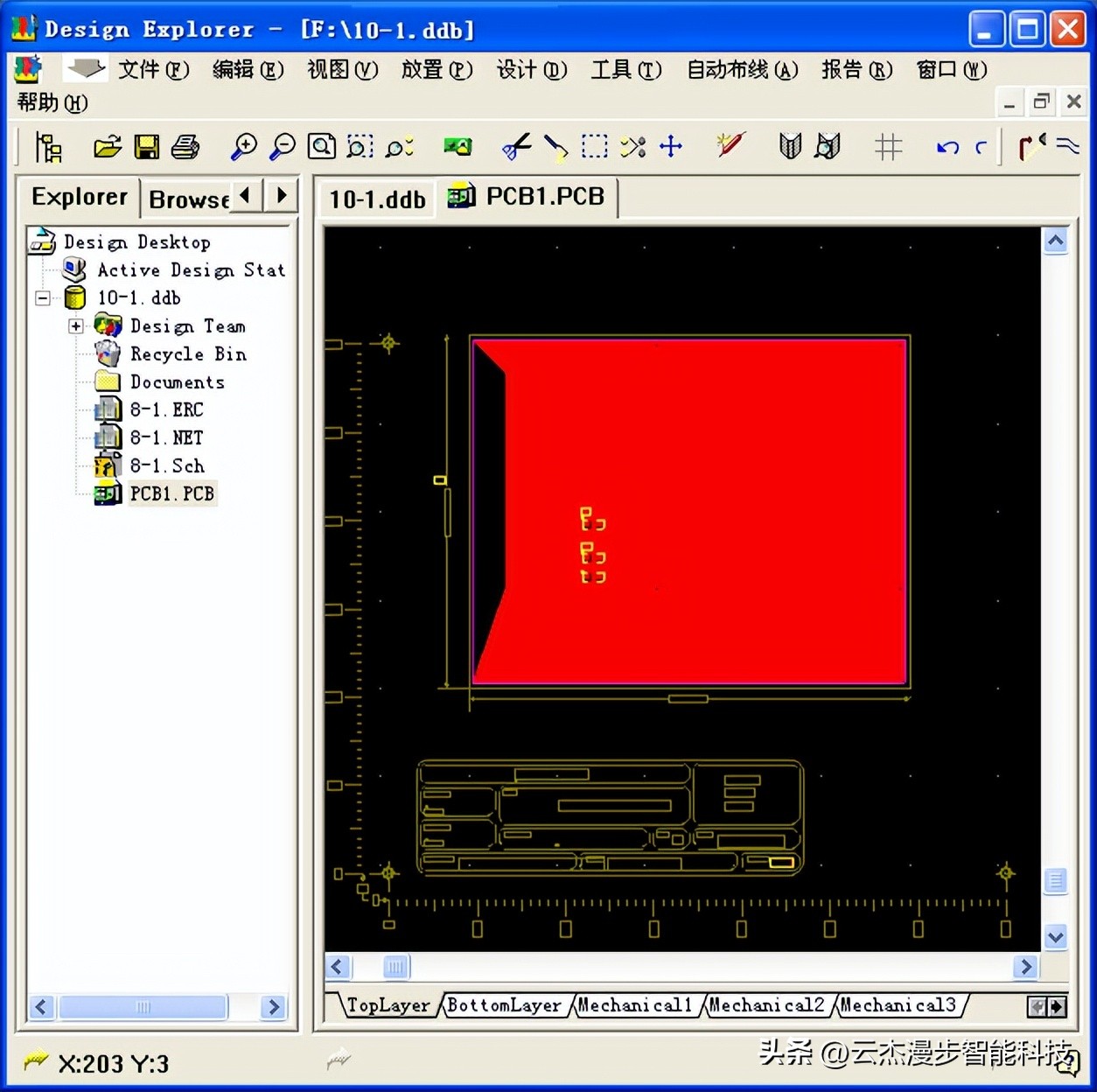Click the right arrow beside Browse tab
This screenshot has height=1092, width=1097.
click(x=280, y=196)
